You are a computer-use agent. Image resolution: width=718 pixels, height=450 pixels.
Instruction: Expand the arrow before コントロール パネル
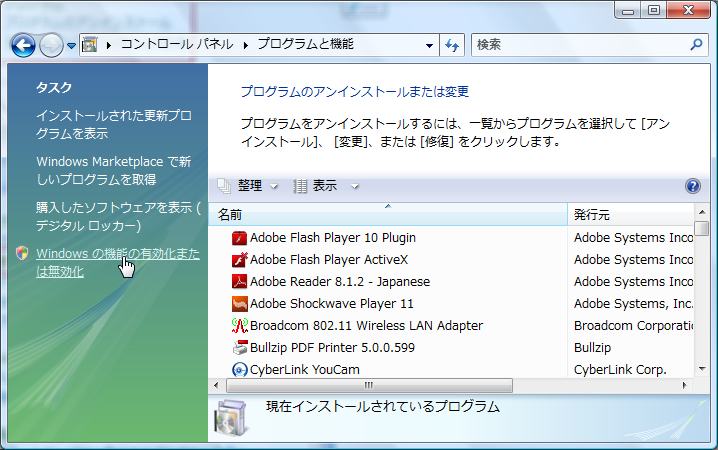click(x=109, y=45)
